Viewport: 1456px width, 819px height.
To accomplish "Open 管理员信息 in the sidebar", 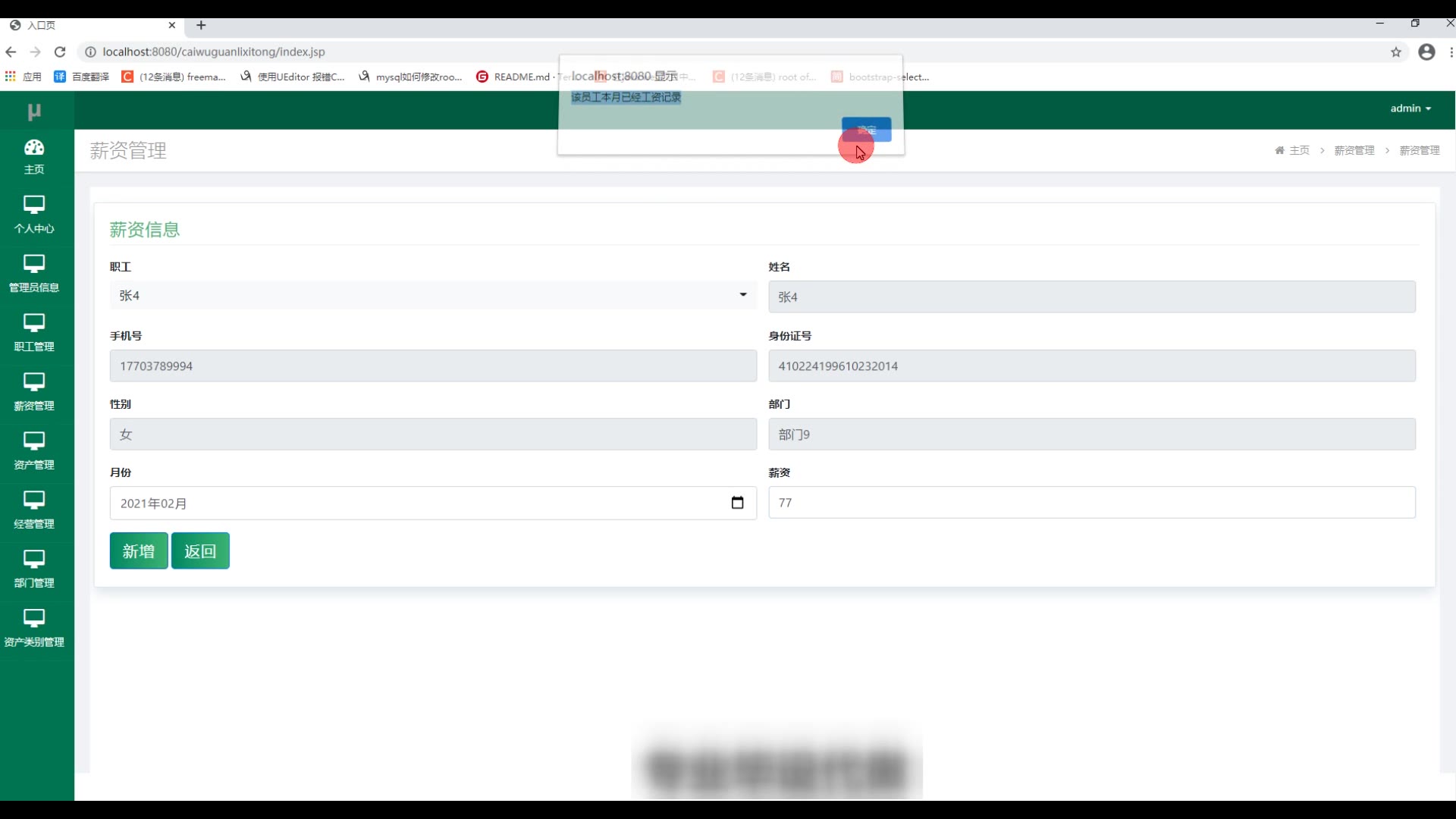I will tap(34, 275).
